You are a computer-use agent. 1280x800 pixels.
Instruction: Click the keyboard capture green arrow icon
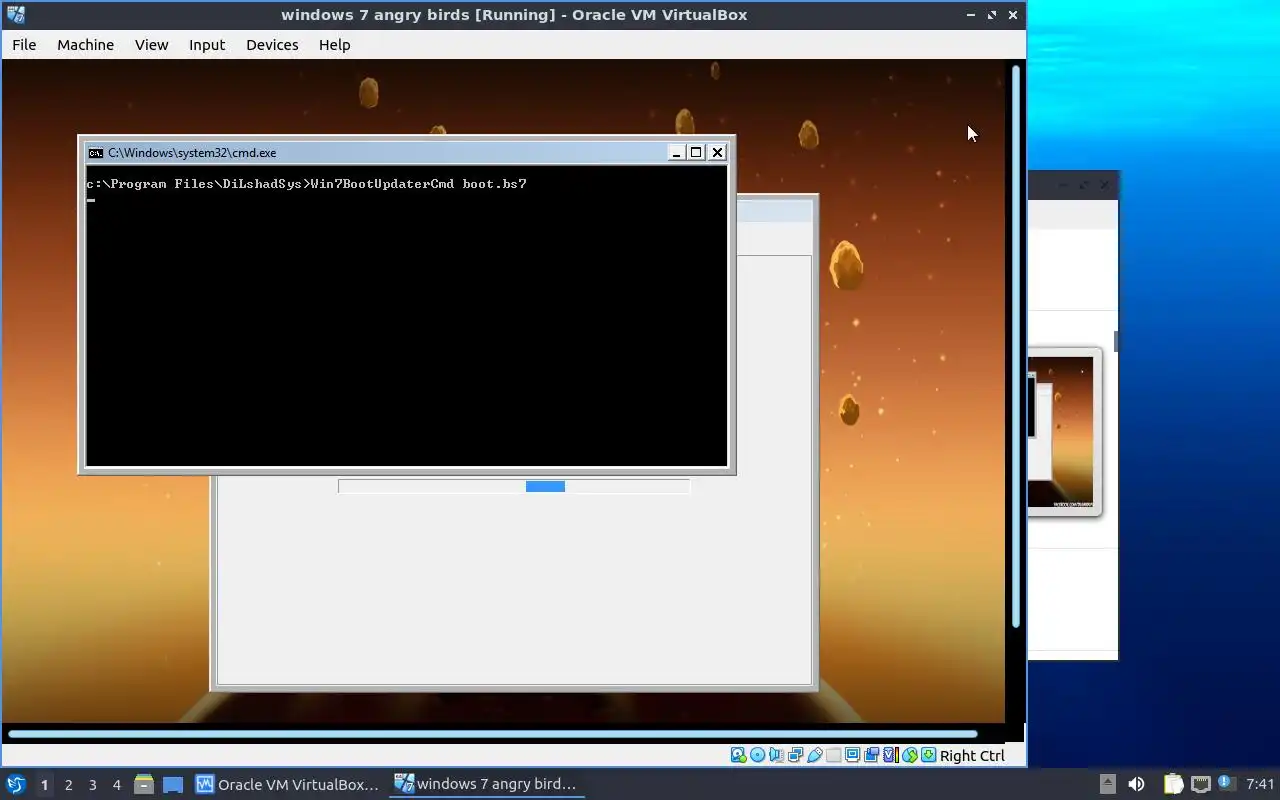tap(929, 755)
